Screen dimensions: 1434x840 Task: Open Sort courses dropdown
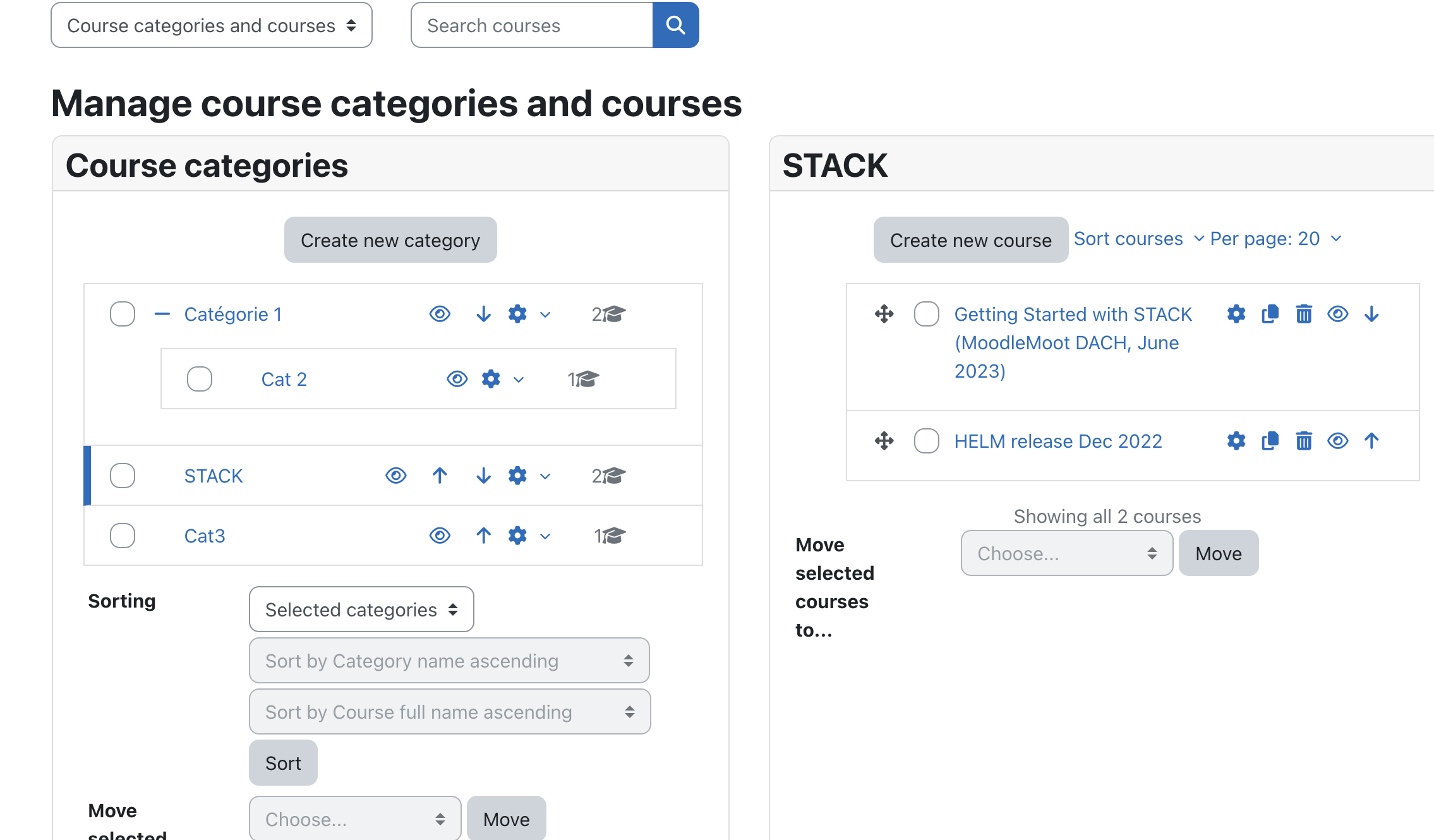(x=1139, y=239)
